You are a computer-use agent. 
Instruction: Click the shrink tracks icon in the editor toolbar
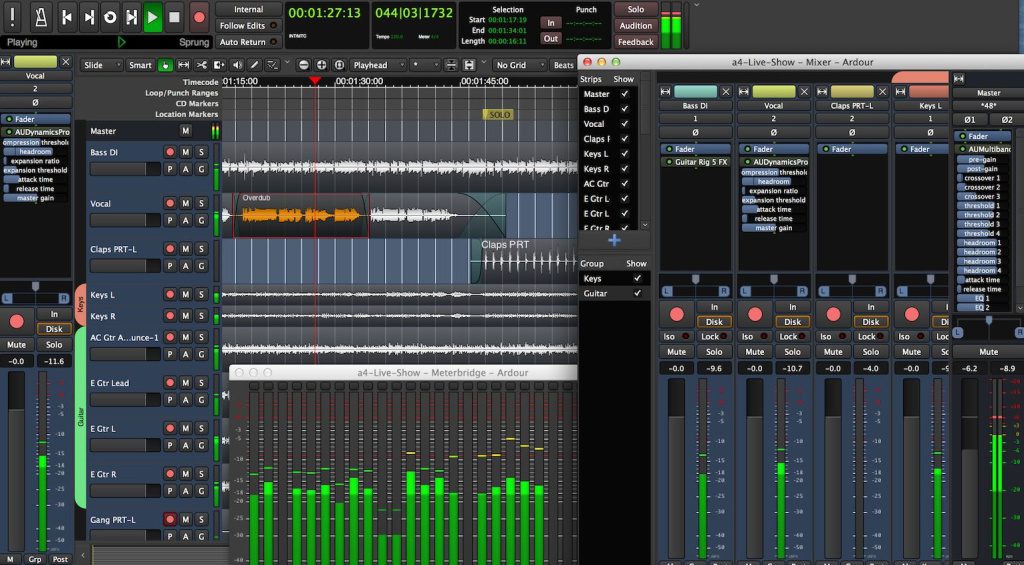(451, 65)
